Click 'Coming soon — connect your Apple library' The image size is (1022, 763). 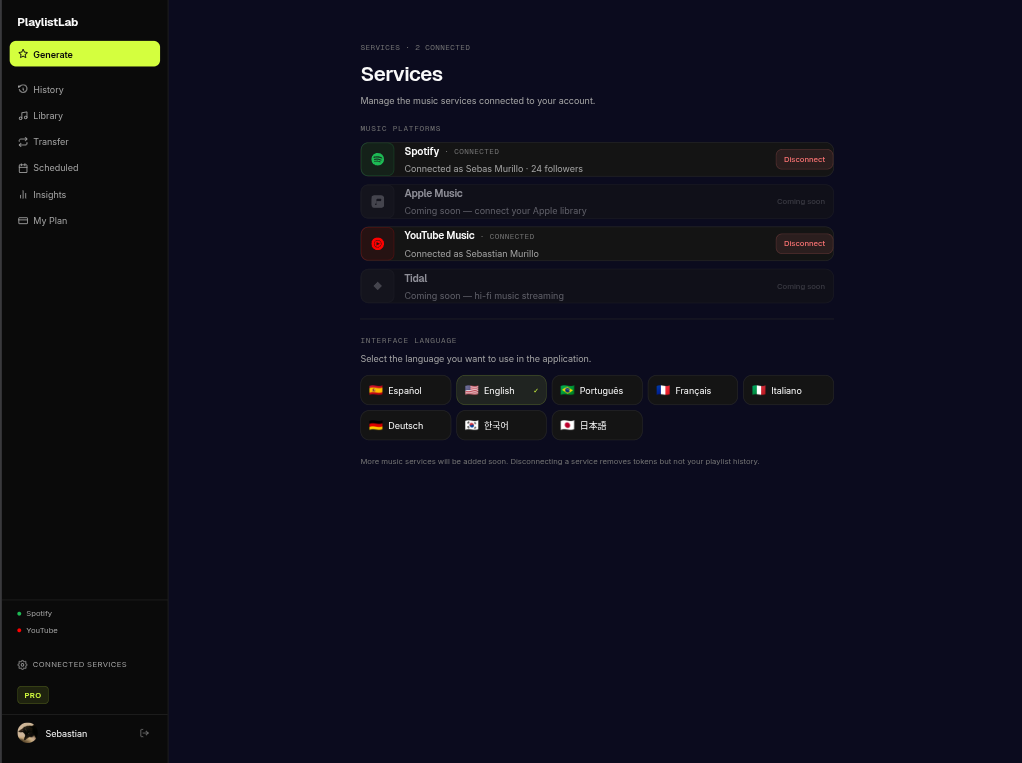tap(495, 211)
